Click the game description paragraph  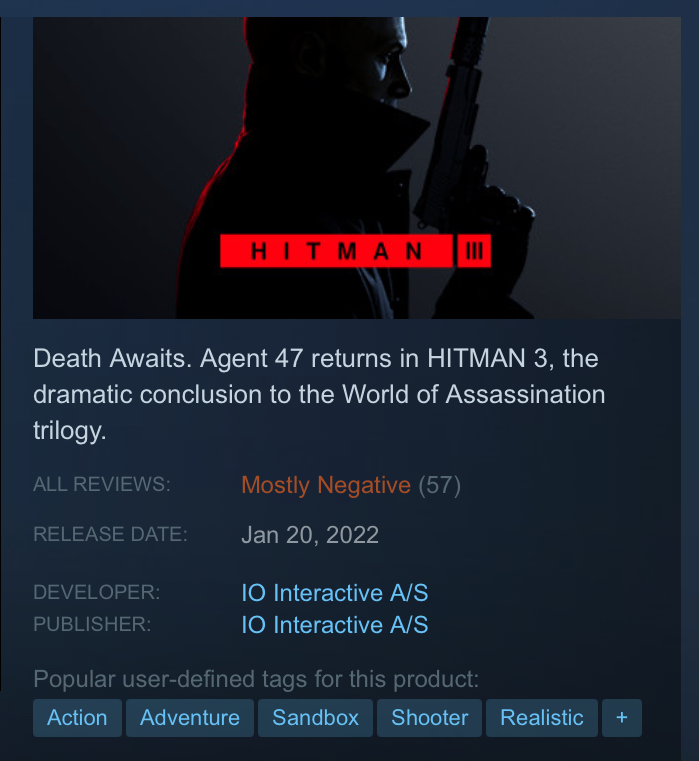click(319, 394)
